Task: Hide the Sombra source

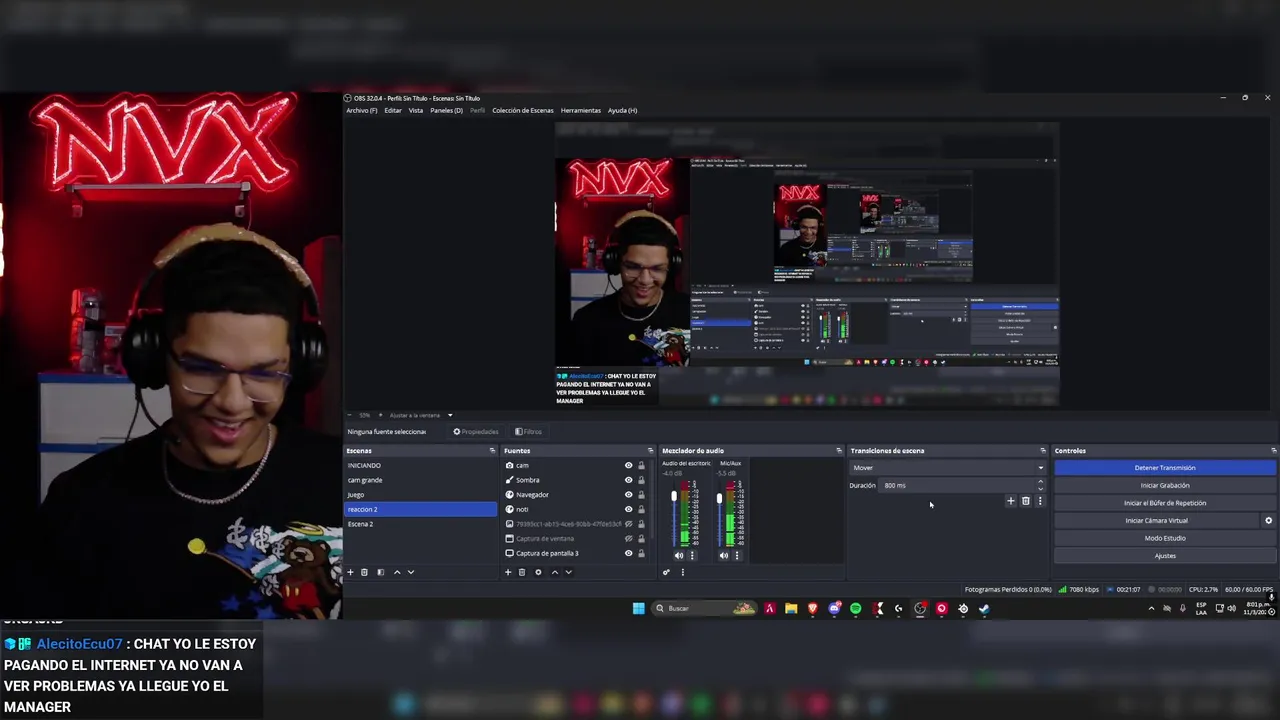Action: 628,480
